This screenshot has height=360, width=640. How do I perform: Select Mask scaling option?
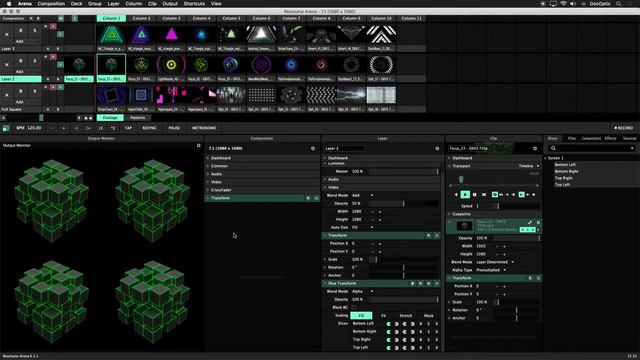click(x=429, y=316)
